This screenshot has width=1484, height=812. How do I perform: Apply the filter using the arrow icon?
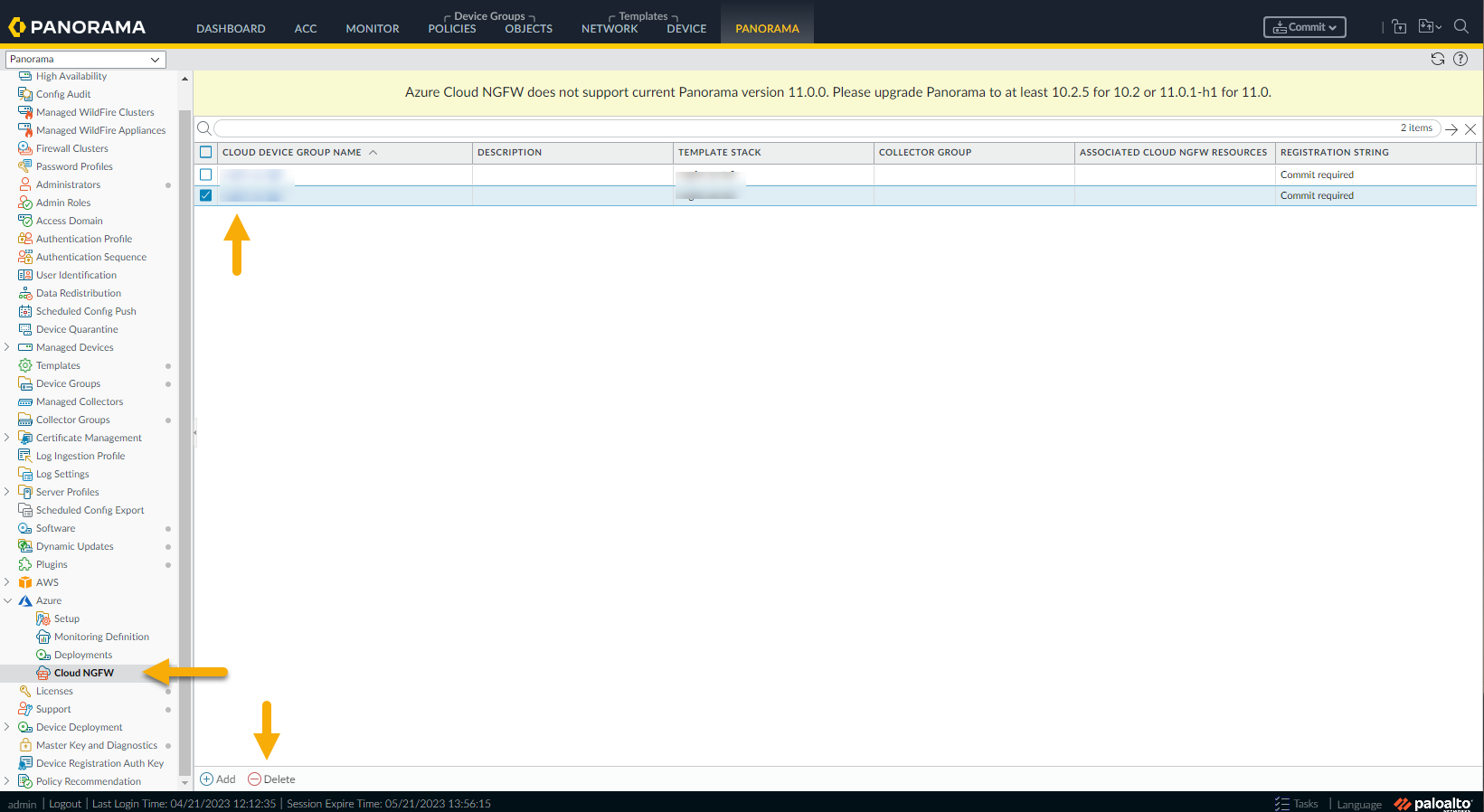tap(1451, 129)
